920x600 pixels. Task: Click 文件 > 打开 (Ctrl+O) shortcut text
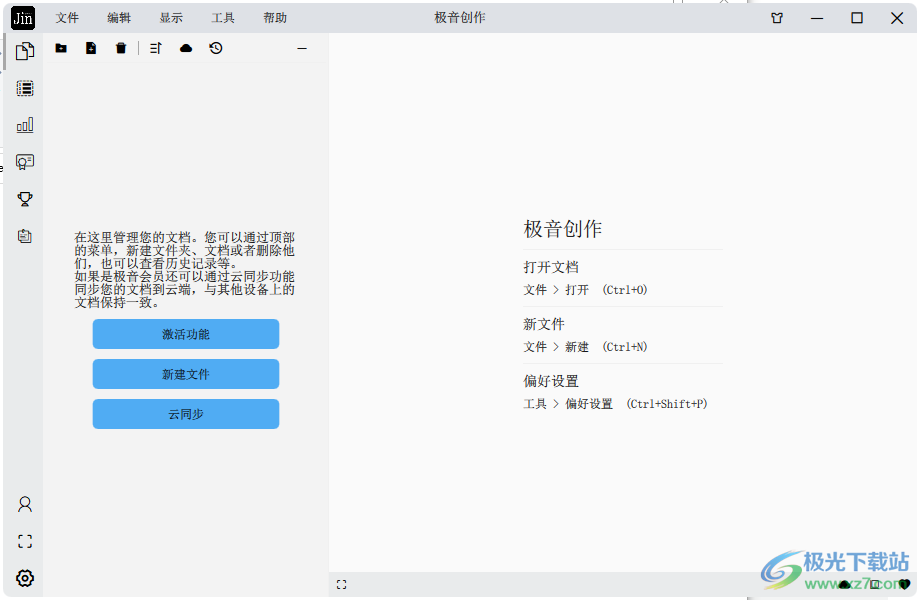point(586,290)
